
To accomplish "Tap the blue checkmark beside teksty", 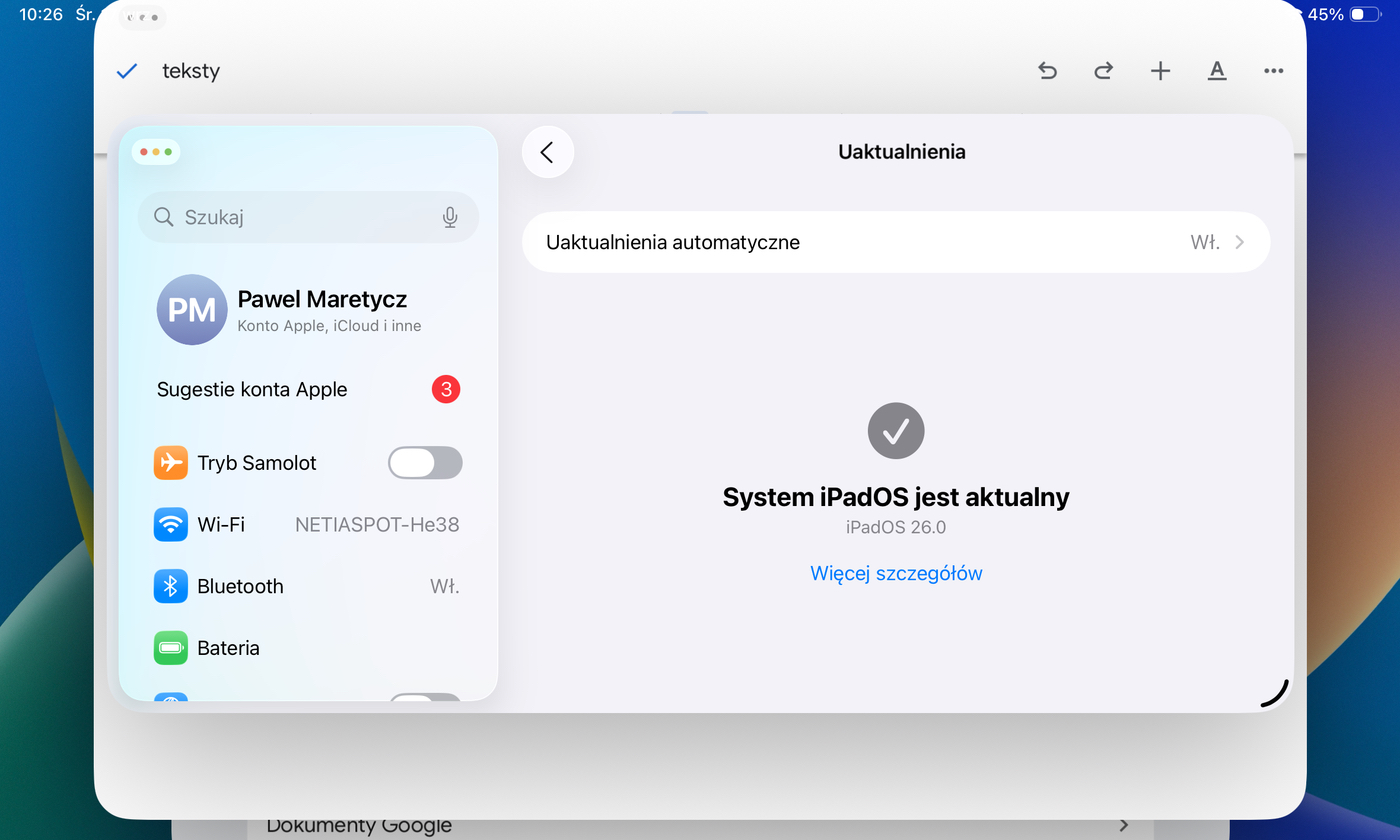I will (127, 71).
